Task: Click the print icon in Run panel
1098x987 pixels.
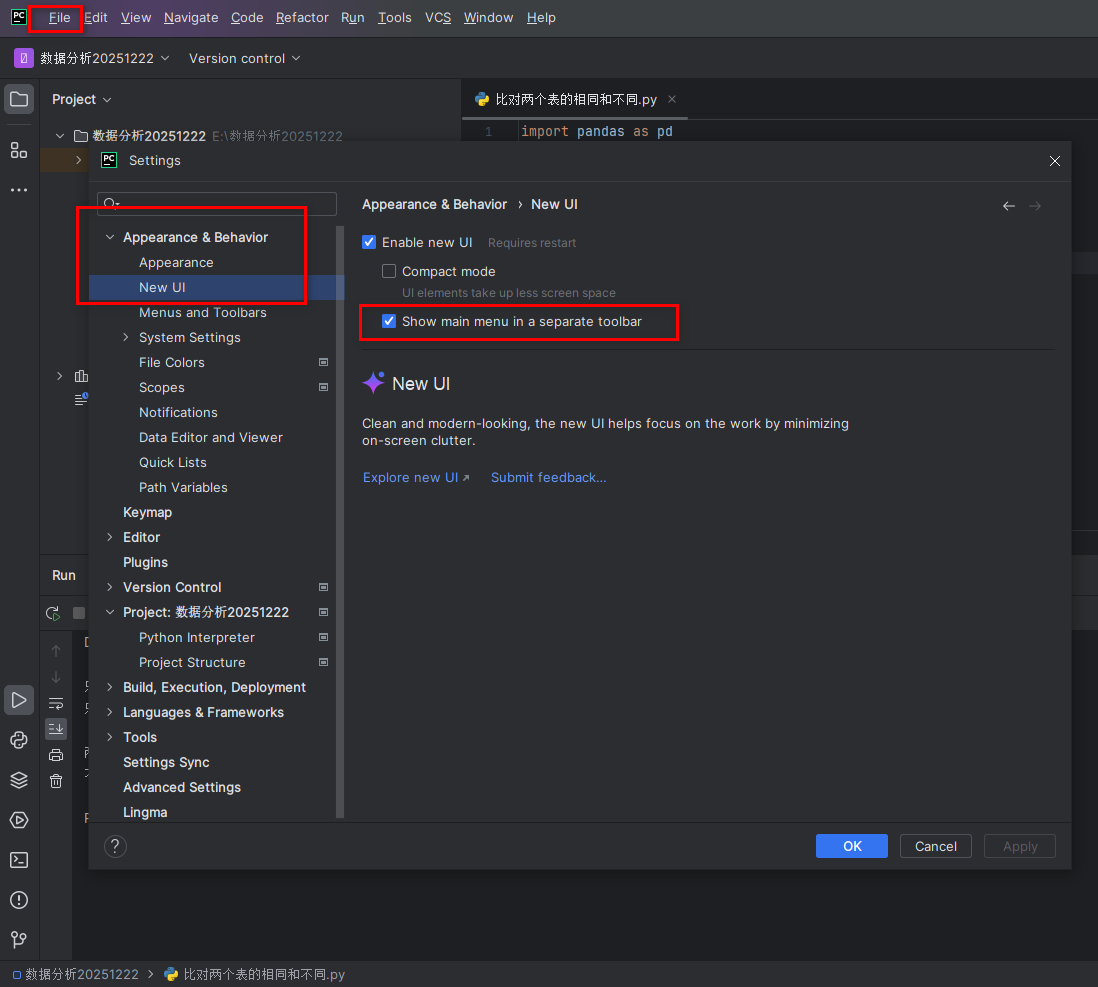Action: [56, 754]
